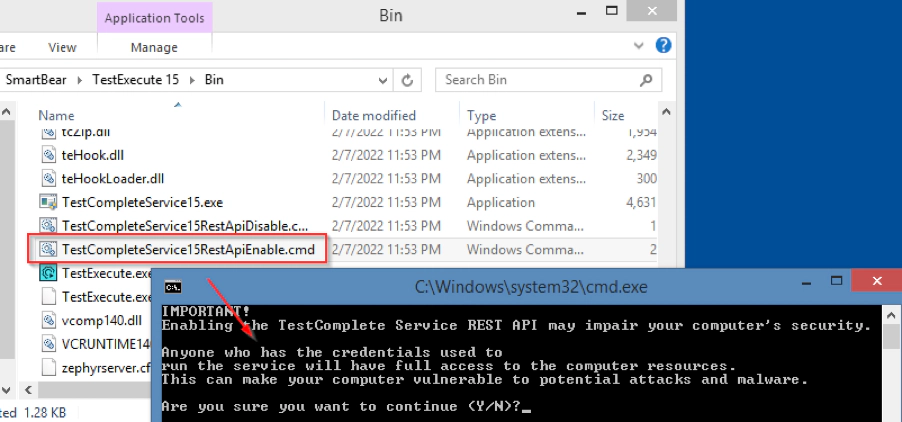The width and height of the screenshot is (902, 422).
Task: Click the TestExecute.exe application icon
Action: (49, 272)
